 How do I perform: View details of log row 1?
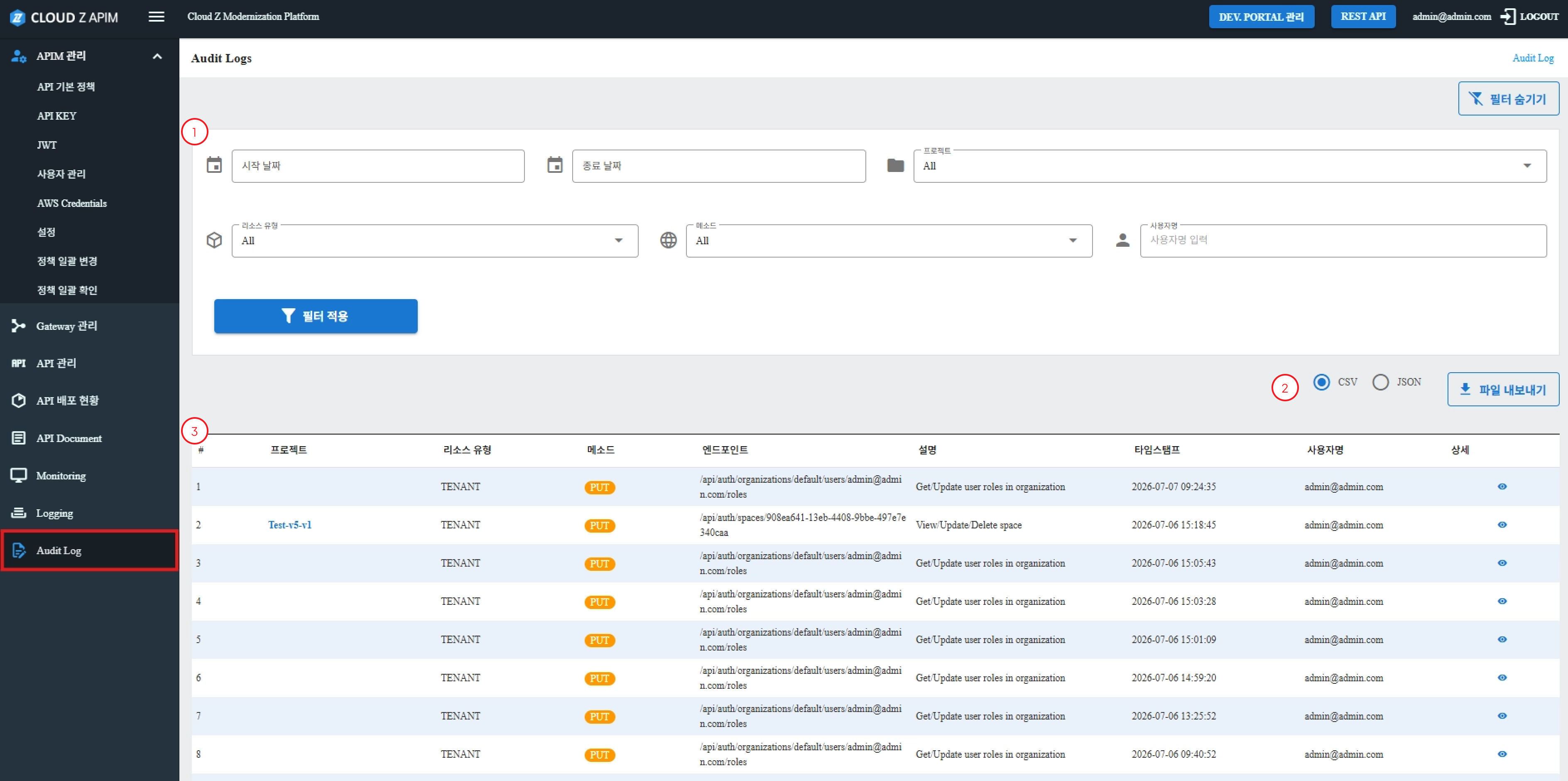click(x=1502, y=486)
